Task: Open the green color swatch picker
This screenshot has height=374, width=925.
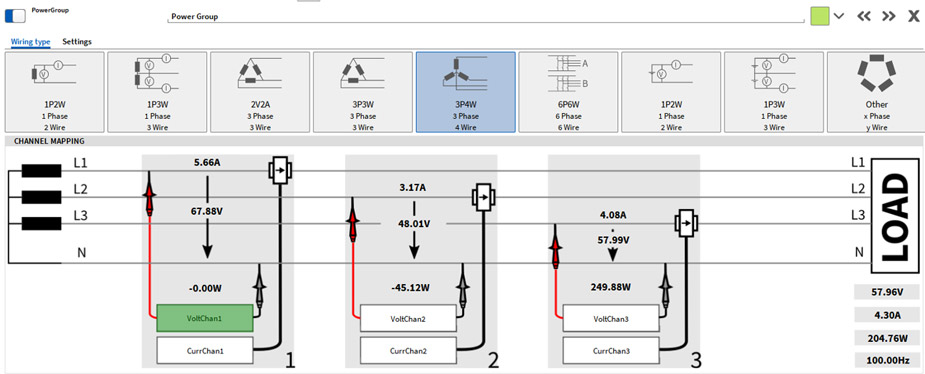Action: tap(820, 16)
